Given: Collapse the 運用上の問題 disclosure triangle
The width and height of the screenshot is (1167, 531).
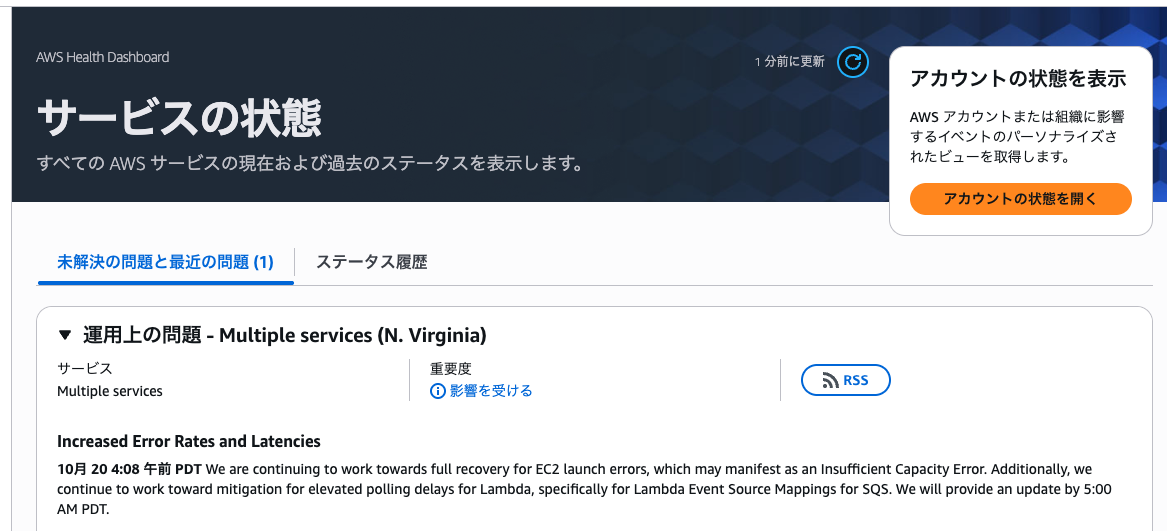Looking at the screenshot, I should [x=65, y=335].
